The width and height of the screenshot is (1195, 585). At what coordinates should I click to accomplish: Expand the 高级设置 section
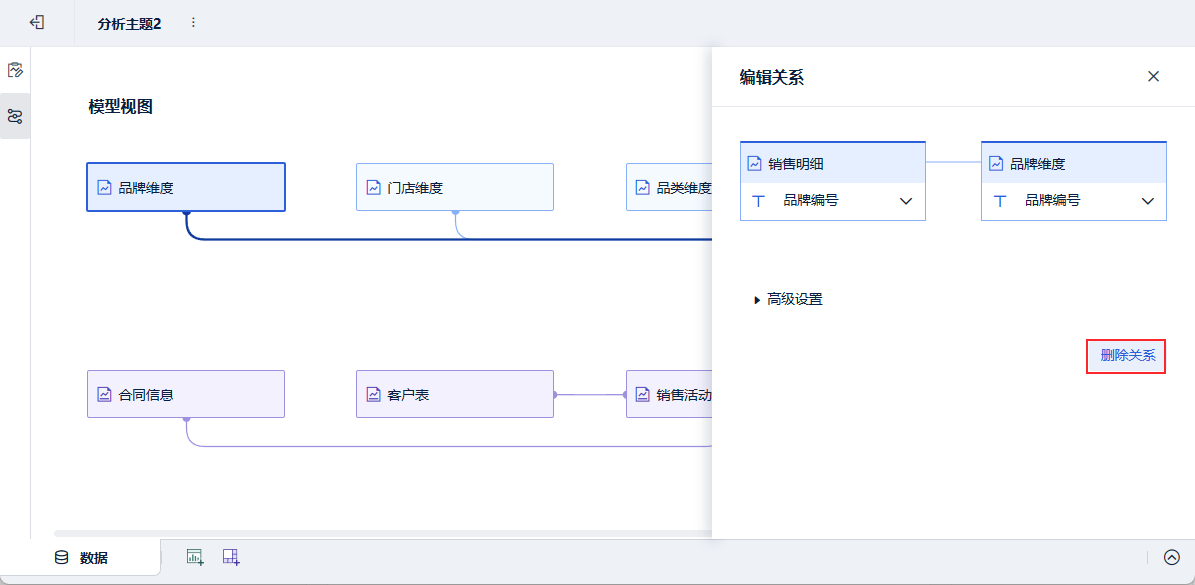(788, 299)
